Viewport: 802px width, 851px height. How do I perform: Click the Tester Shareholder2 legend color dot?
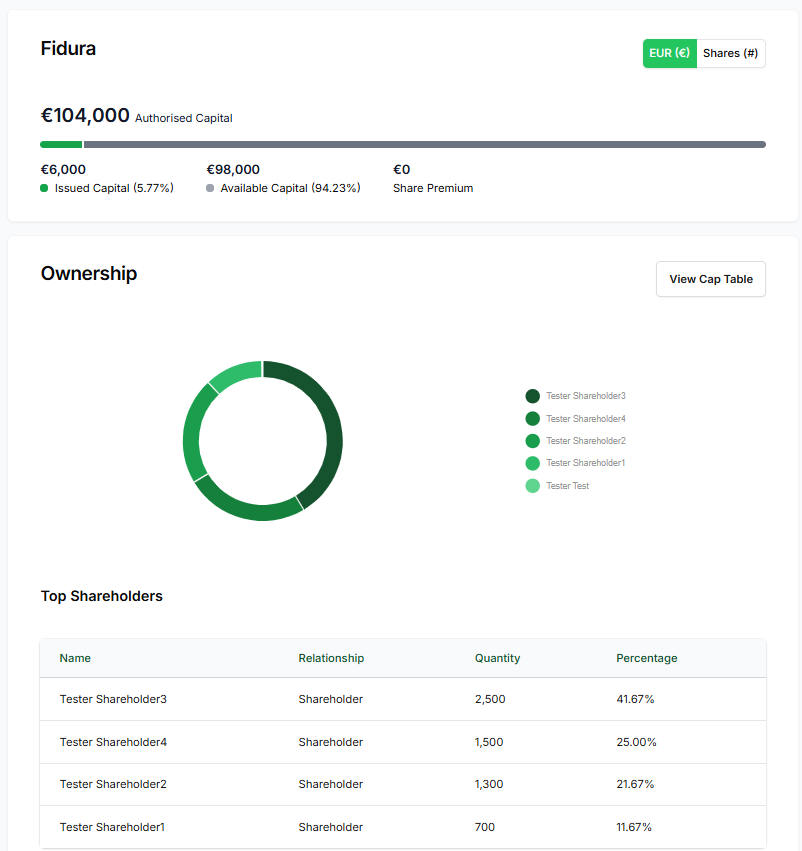coord(532,441)
